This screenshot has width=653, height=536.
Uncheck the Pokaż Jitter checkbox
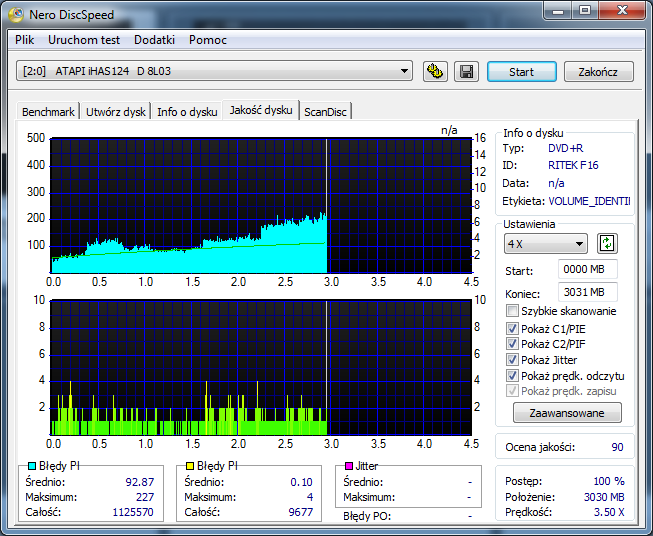(x=512, y=359)
